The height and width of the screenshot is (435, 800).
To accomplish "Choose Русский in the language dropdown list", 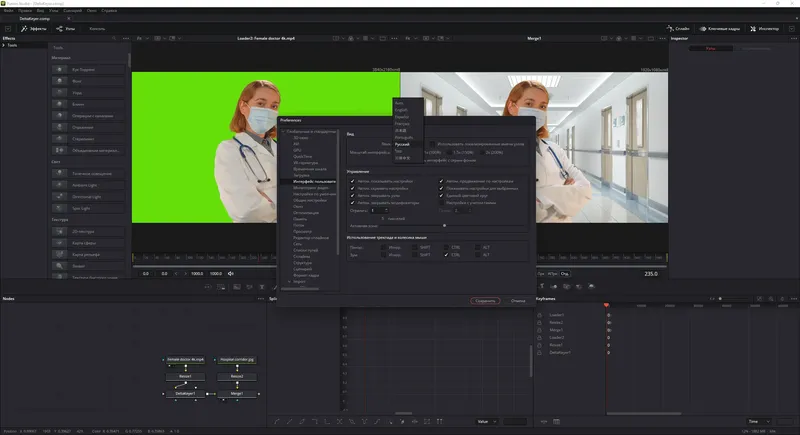I will click(x=408, y=144).
